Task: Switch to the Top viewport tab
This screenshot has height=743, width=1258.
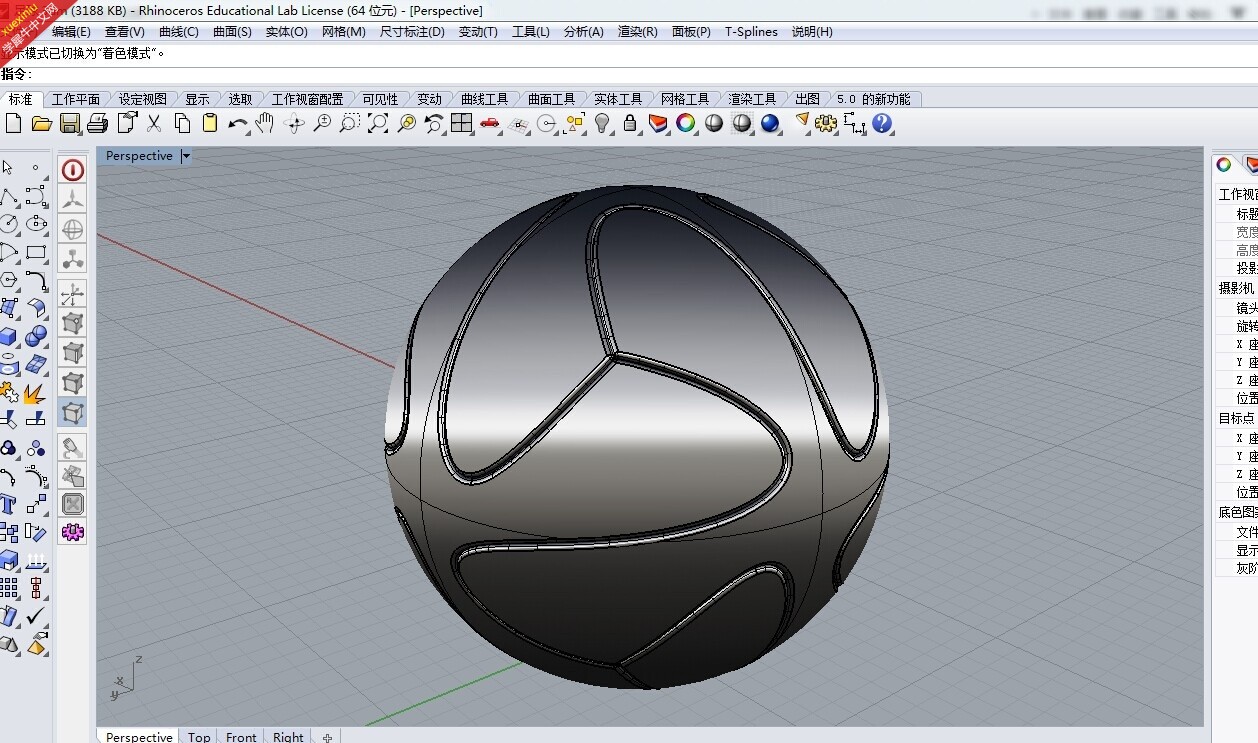Action: (199, 737)
